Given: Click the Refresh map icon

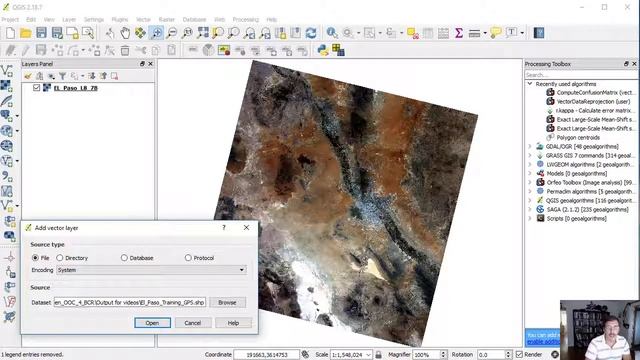Looking at the screenshot, I should point(311,33).
